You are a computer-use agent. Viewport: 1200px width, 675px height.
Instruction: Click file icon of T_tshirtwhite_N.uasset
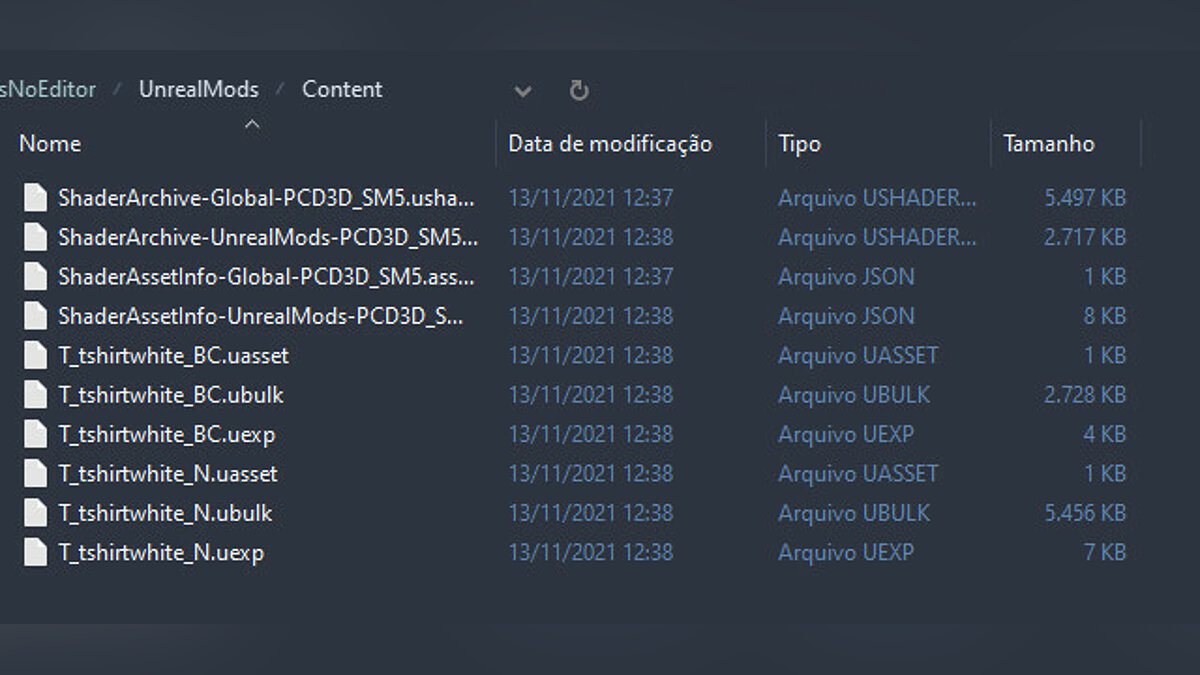tap(36, 473)
